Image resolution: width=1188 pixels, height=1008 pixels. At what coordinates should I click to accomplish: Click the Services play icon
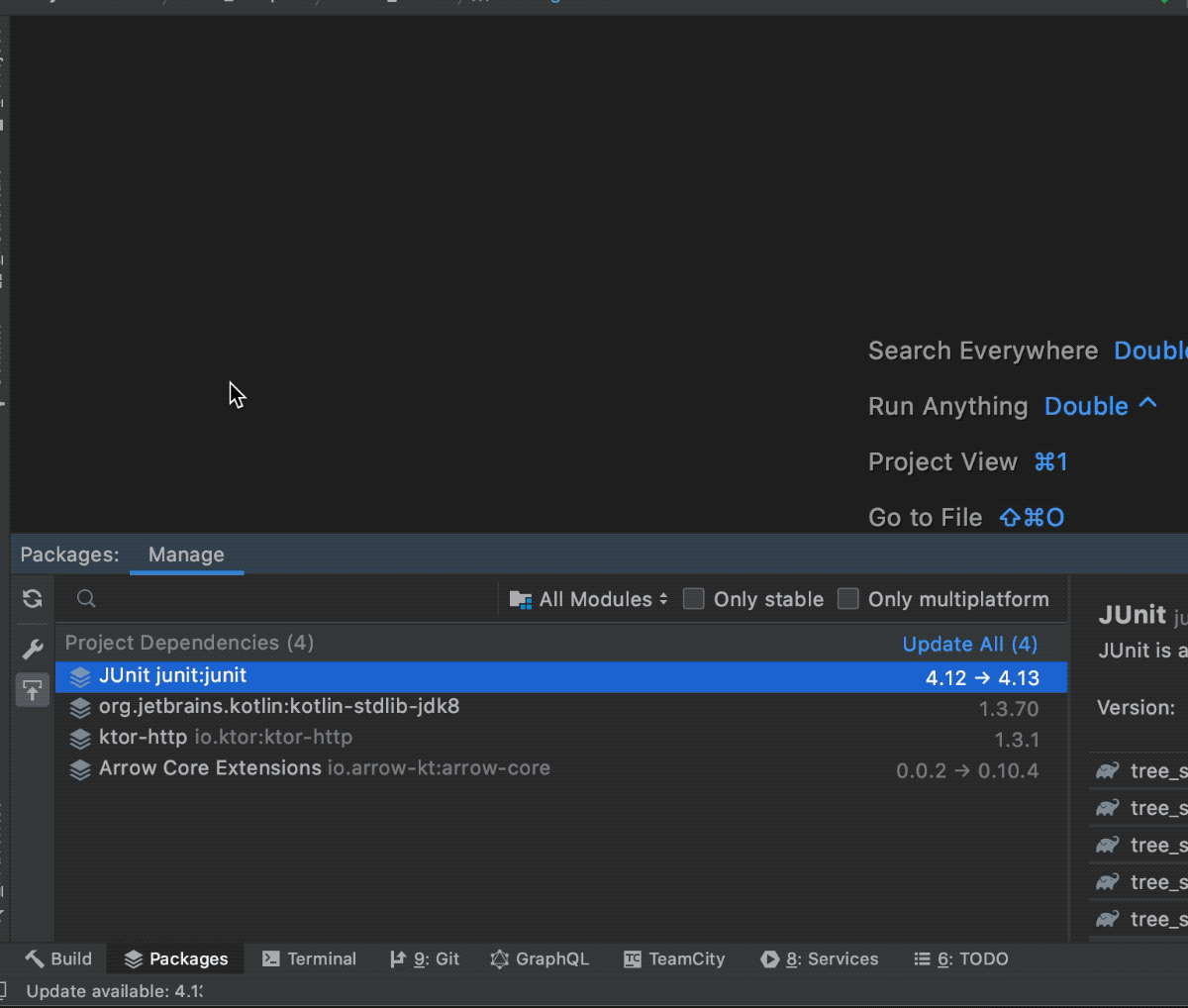(x=769, y=958)
